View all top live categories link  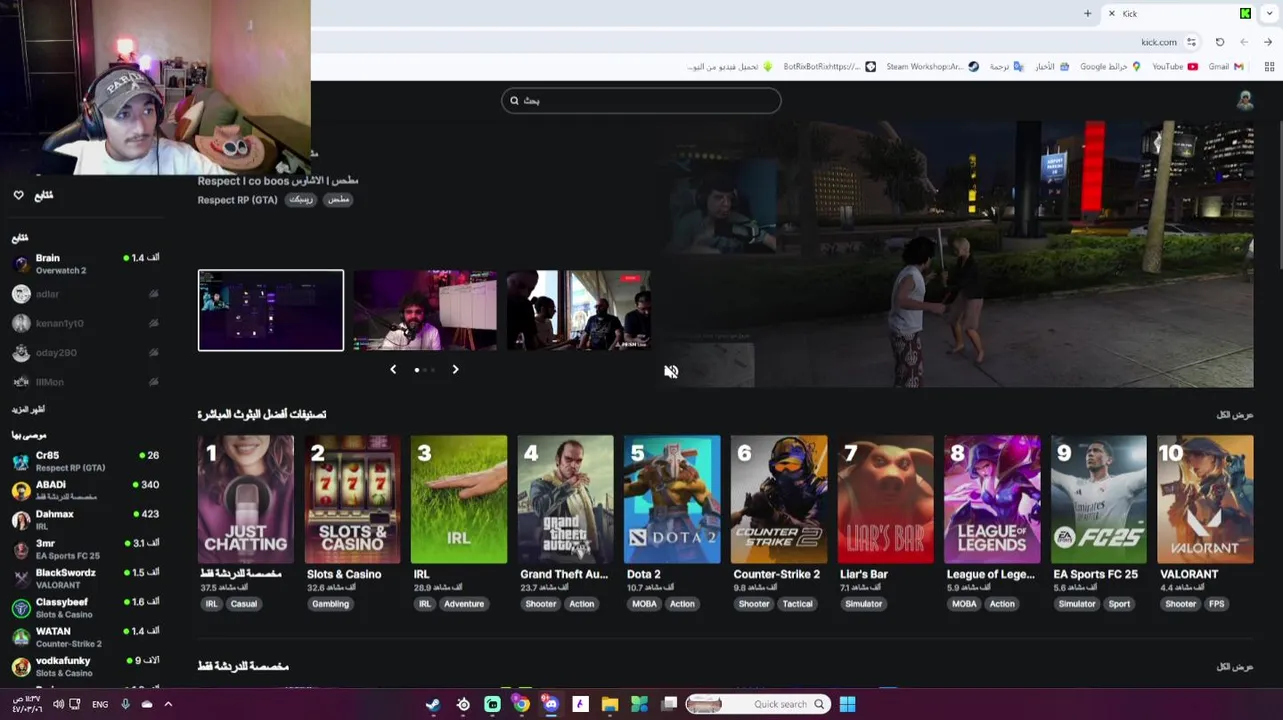click(x=1234, y=414)
